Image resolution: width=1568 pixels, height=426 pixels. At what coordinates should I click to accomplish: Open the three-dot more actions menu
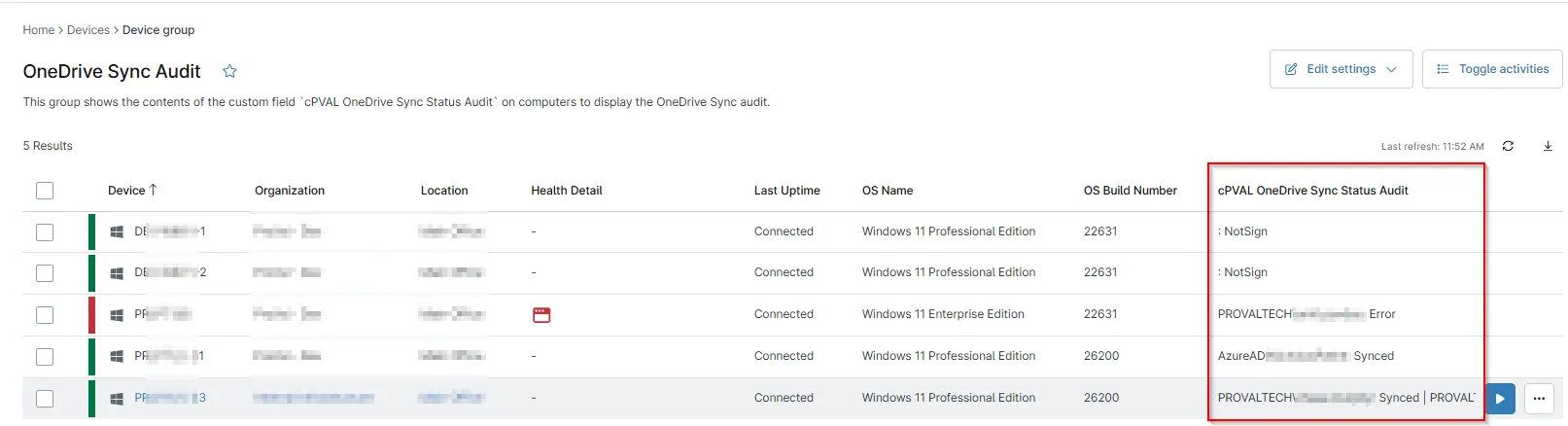point(1539,399)
